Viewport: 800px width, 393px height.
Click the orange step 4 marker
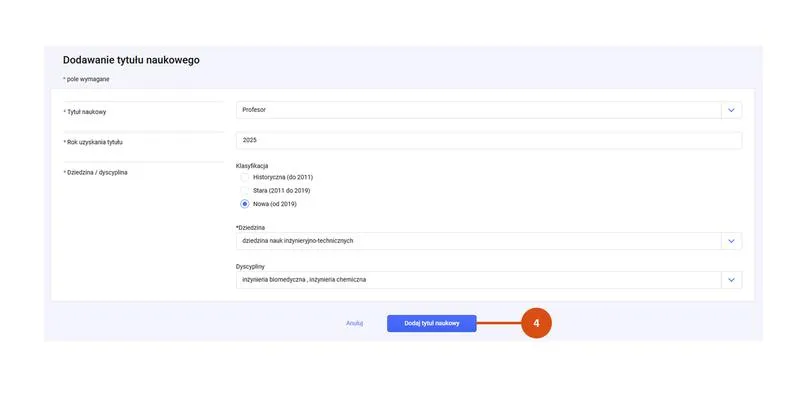click(x=536, y=323)
